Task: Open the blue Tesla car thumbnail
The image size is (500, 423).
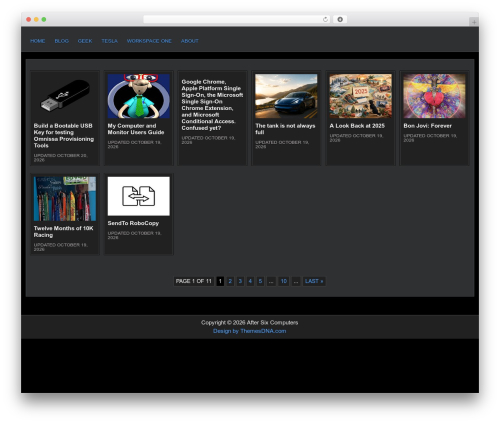Action: (286, 96)
